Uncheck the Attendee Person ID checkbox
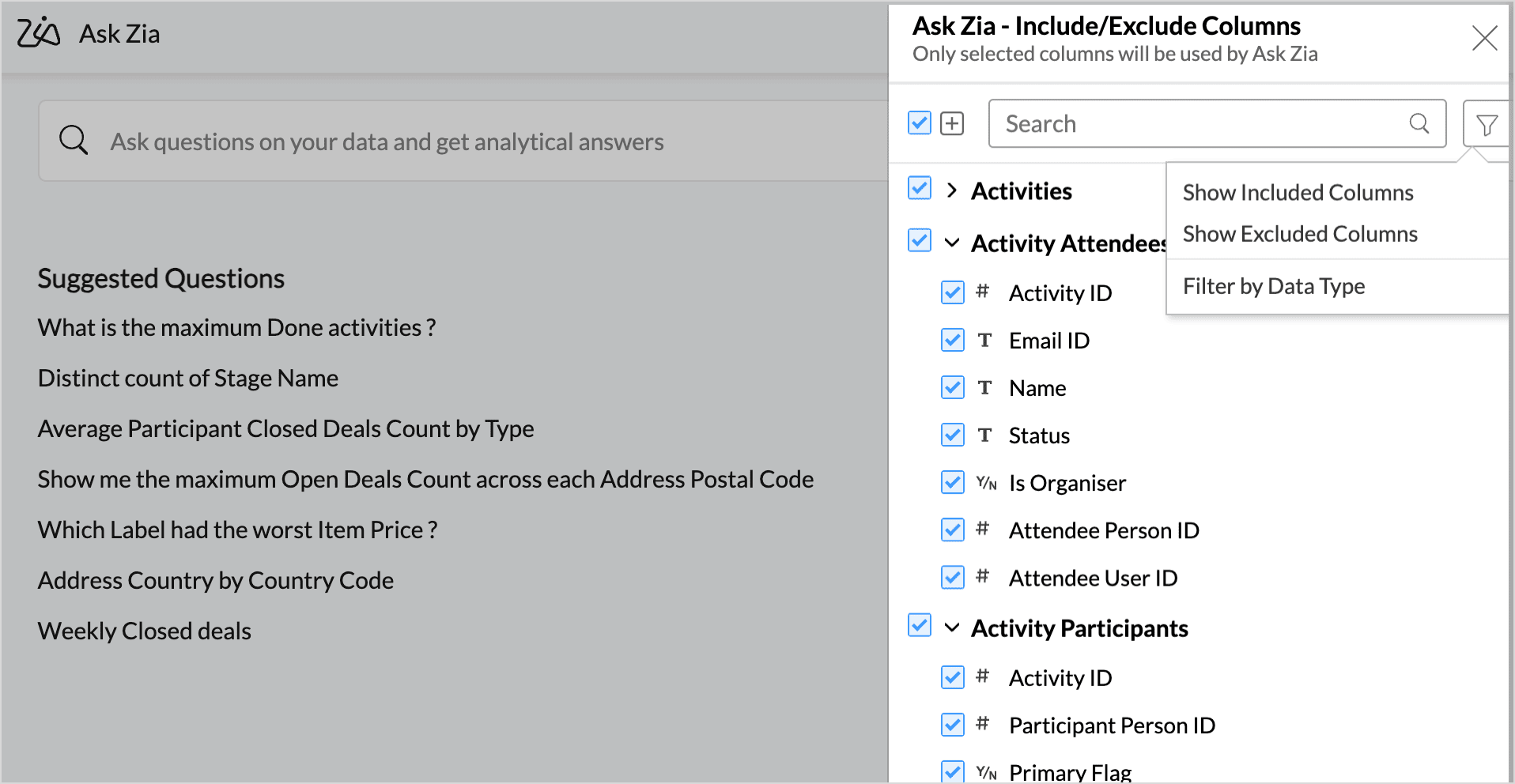 pos(953,530)
